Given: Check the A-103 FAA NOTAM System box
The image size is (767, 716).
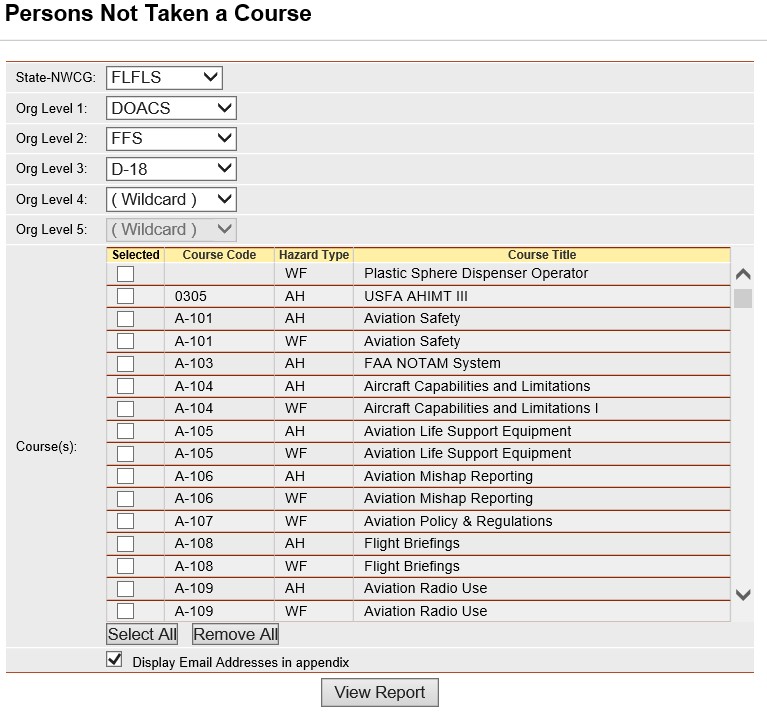Looking at the screenshot, I should click(x=125, y=364).
